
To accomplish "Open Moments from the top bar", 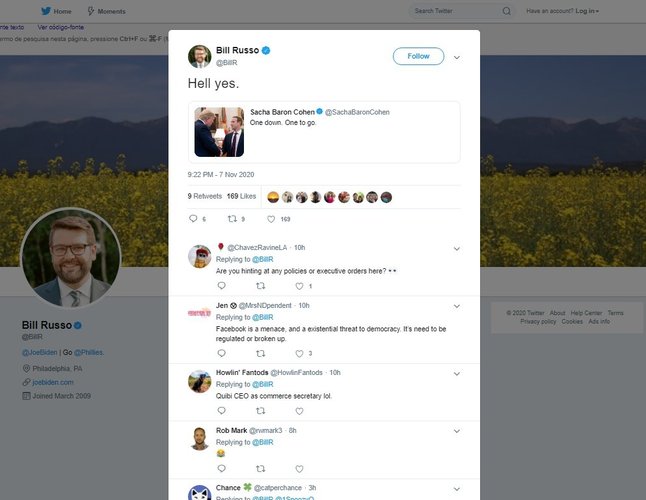I will point(106,11).
